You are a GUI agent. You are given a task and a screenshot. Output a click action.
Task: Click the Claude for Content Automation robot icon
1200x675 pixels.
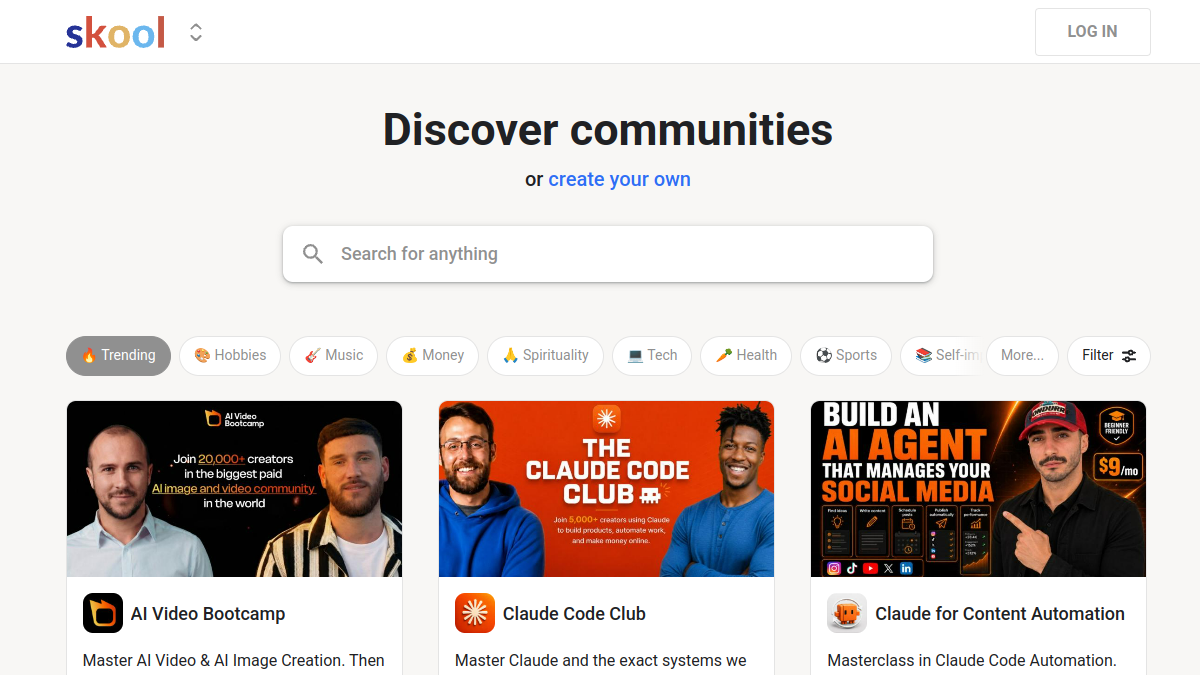coord(847,613)
